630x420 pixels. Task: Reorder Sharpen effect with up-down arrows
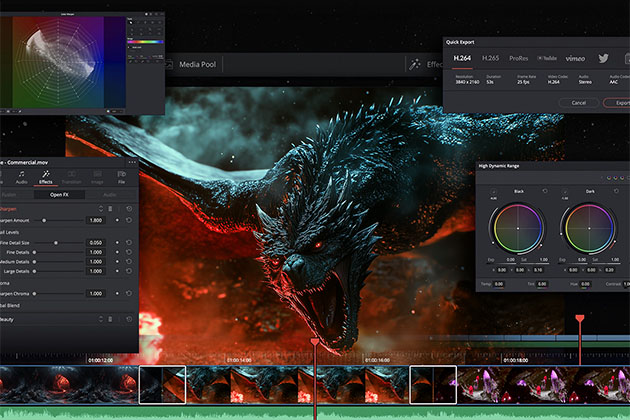(100, 209)
